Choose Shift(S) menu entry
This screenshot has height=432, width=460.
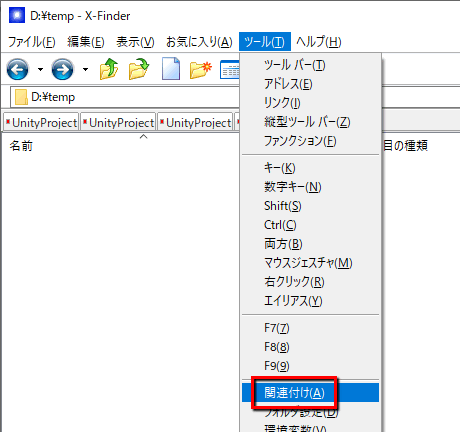(310, 206)
